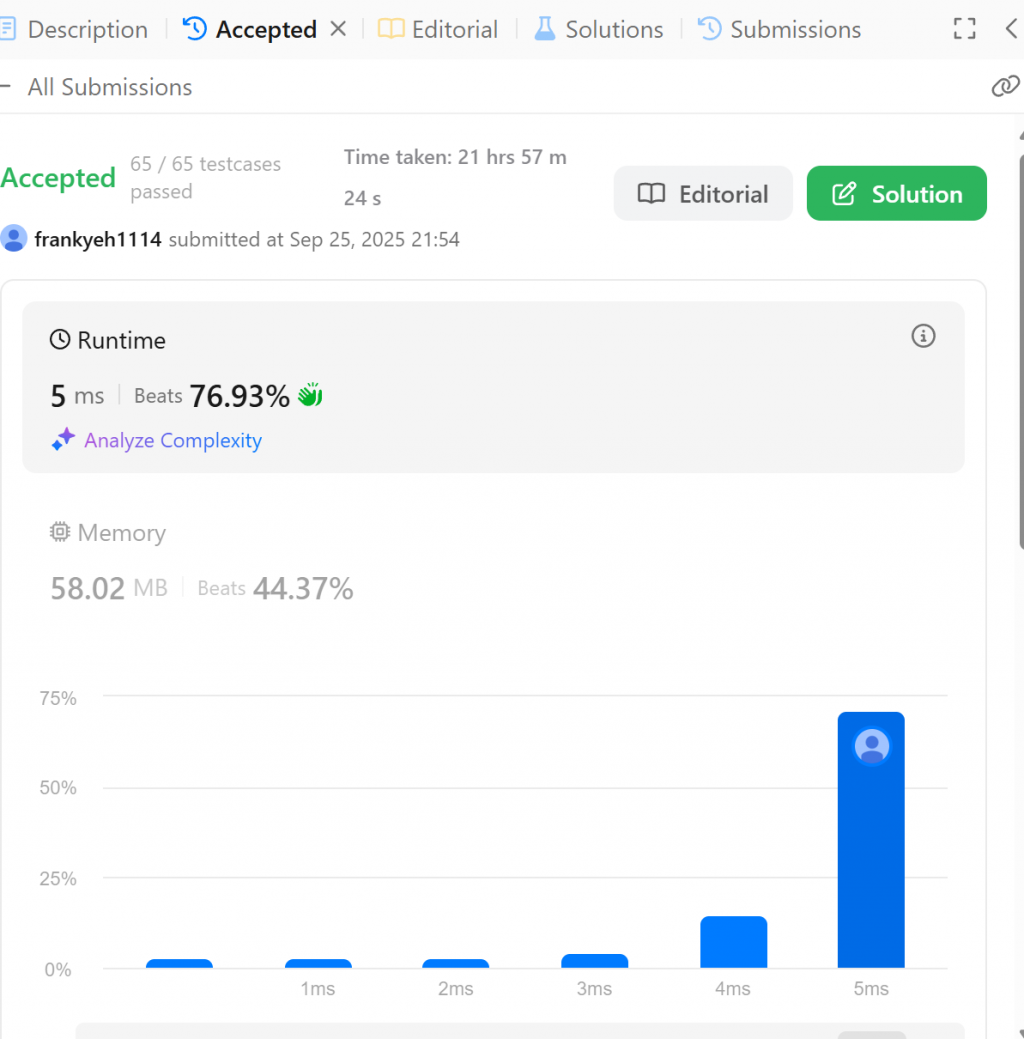Toggle fullscreen panel icon

click(964, 29)
